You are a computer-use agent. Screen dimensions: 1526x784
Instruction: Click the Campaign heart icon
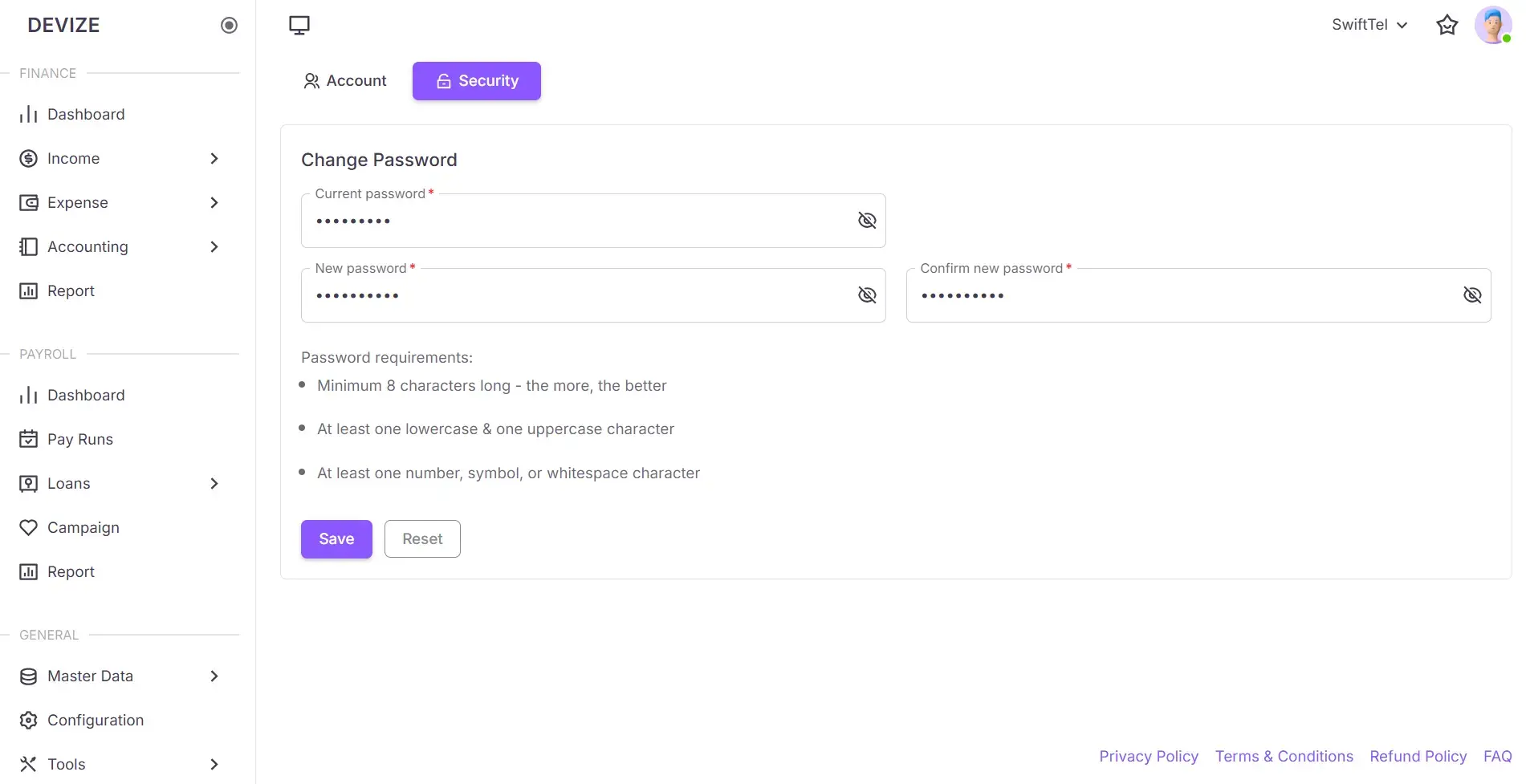pos(28,527)
